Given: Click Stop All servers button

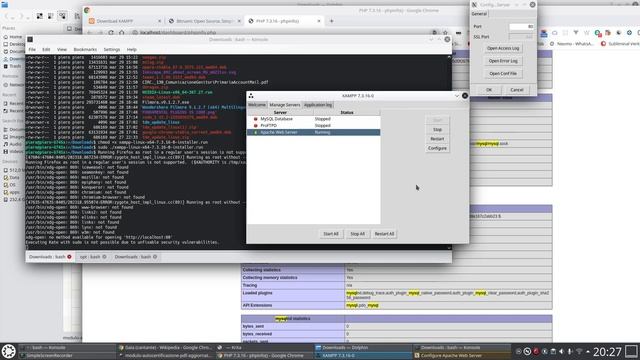Looking at the screenshot, I should (357, 234).
